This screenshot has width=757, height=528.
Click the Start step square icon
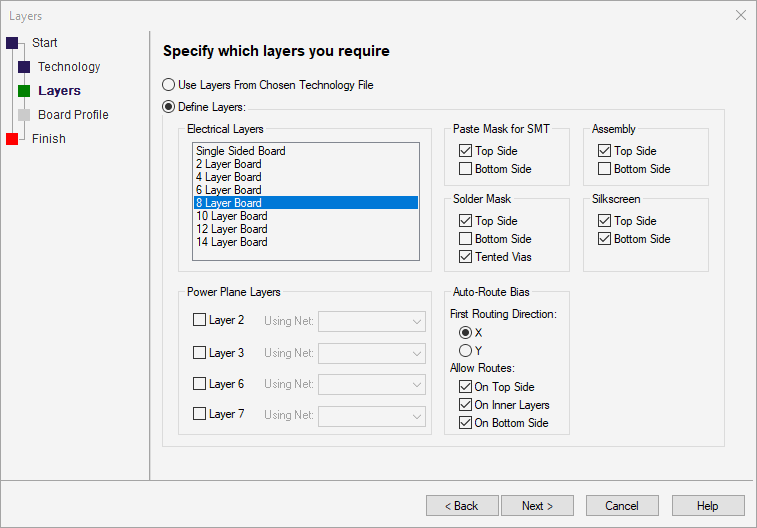[12, 43]
